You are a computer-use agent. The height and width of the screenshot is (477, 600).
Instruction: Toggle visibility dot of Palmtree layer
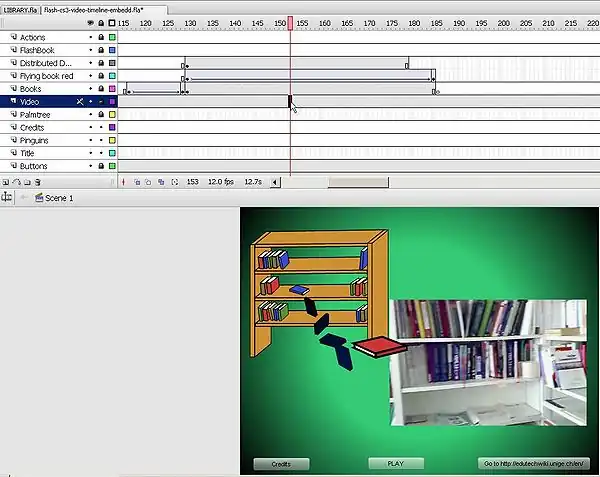pyautogui.click(x=91, y=115)
